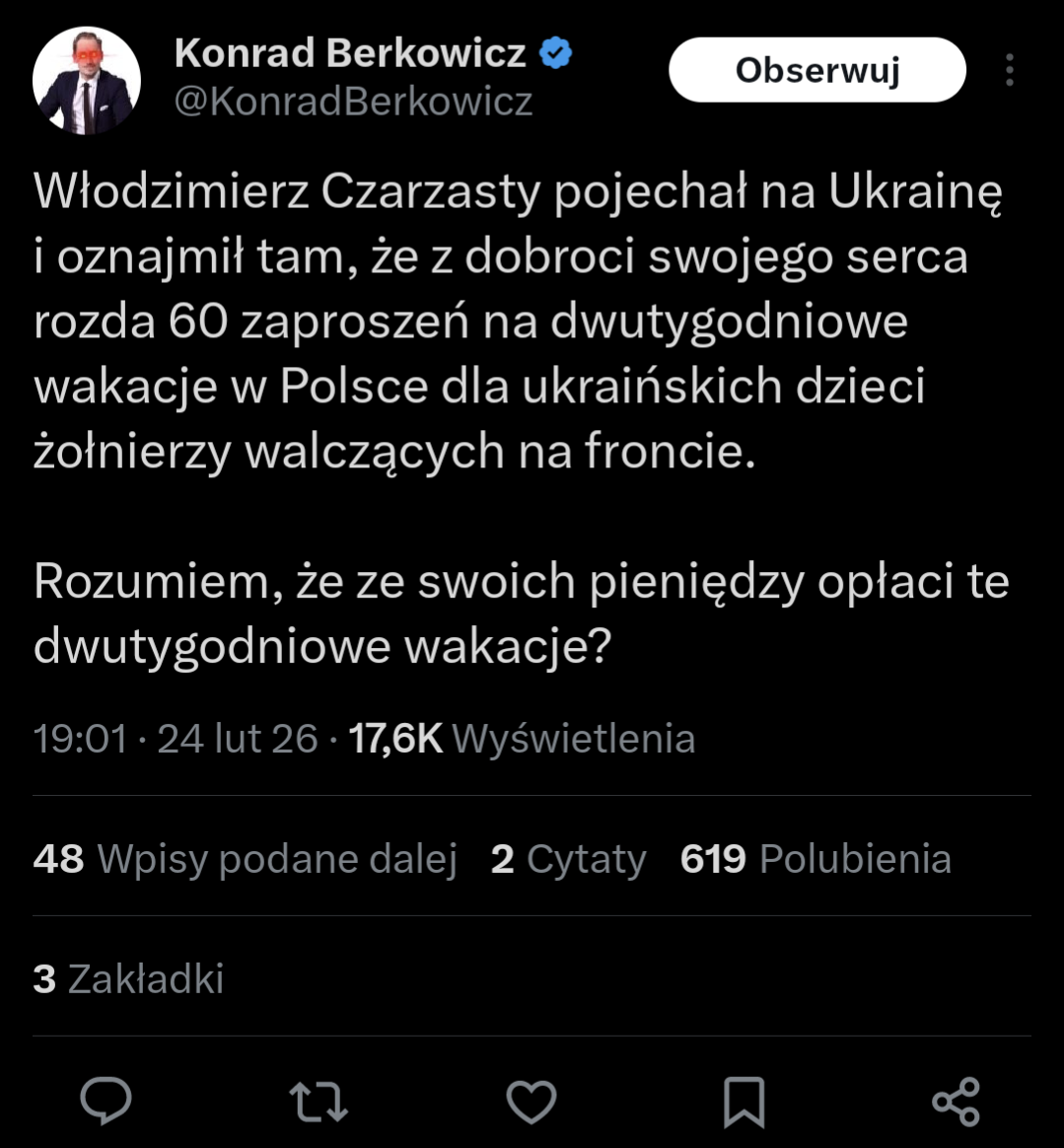Open the 3 Zakładki count

pos(128,979)
